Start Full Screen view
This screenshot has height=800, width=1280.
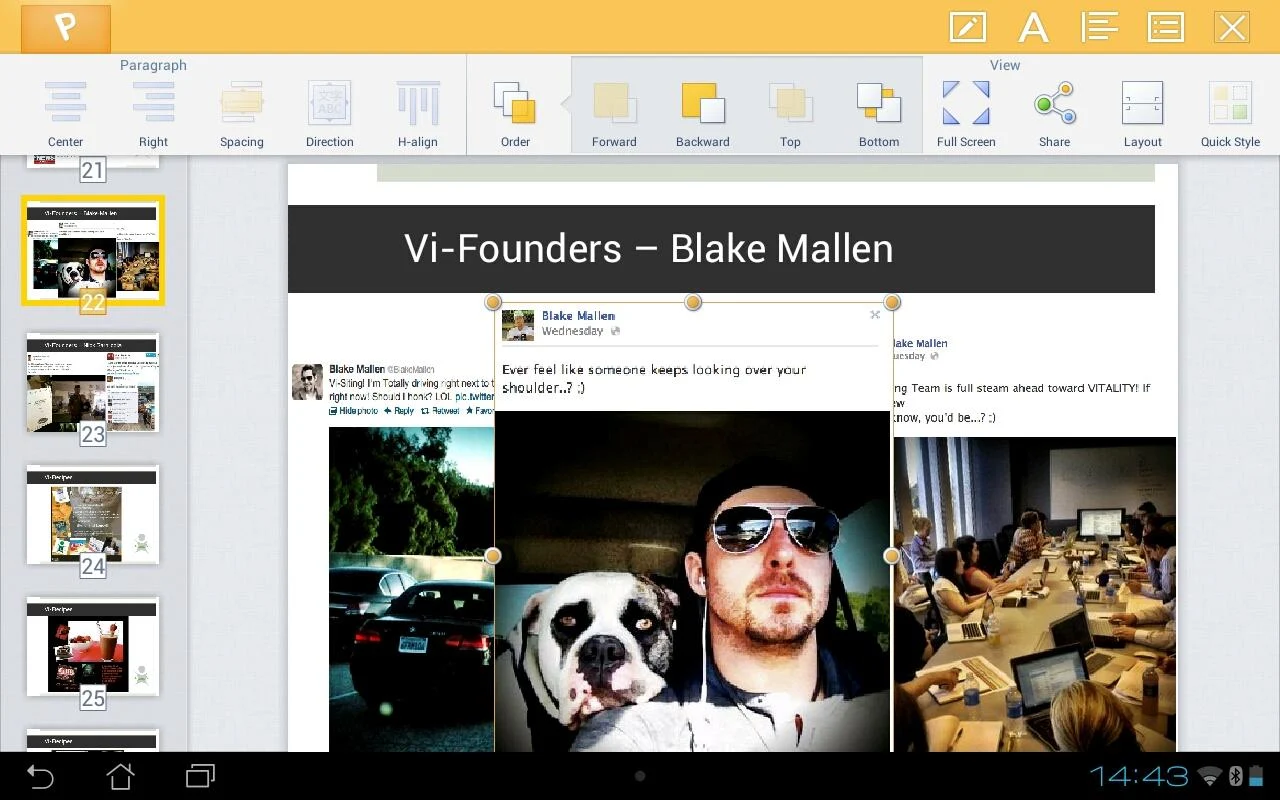click(x=966, y=113)
